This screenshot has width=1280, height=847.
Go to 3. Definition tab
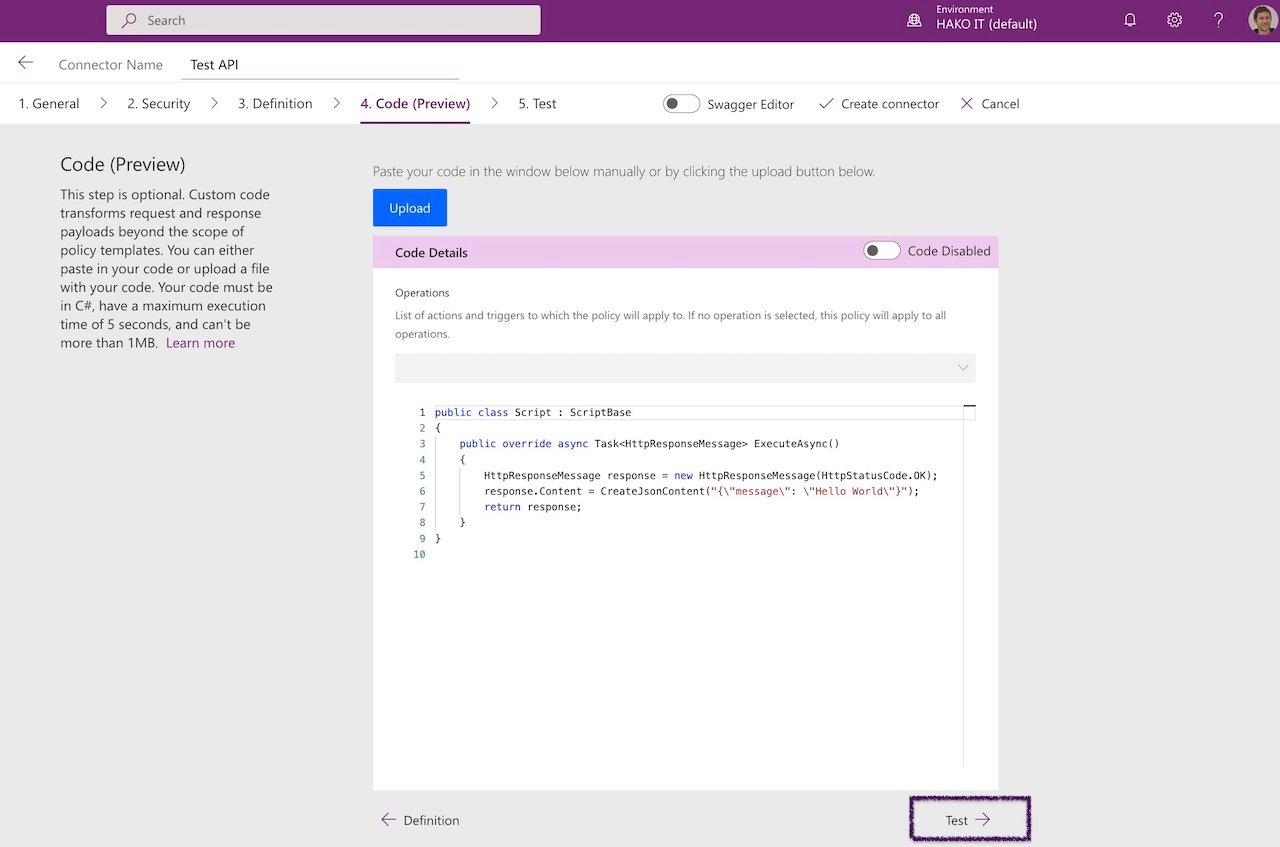coord(275,104)
